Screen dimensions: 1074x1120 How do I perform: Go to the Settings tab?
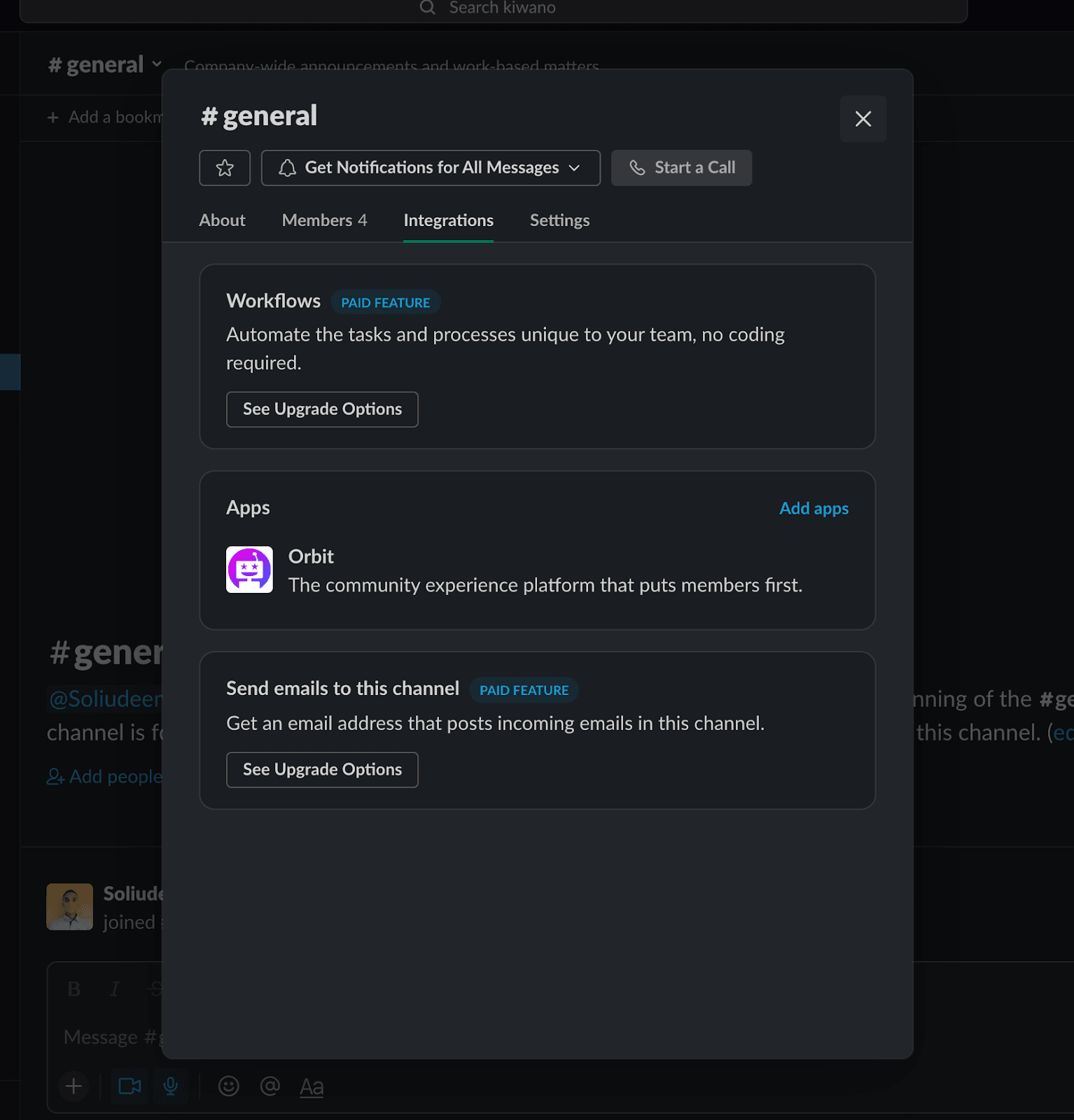click(559, 220)
